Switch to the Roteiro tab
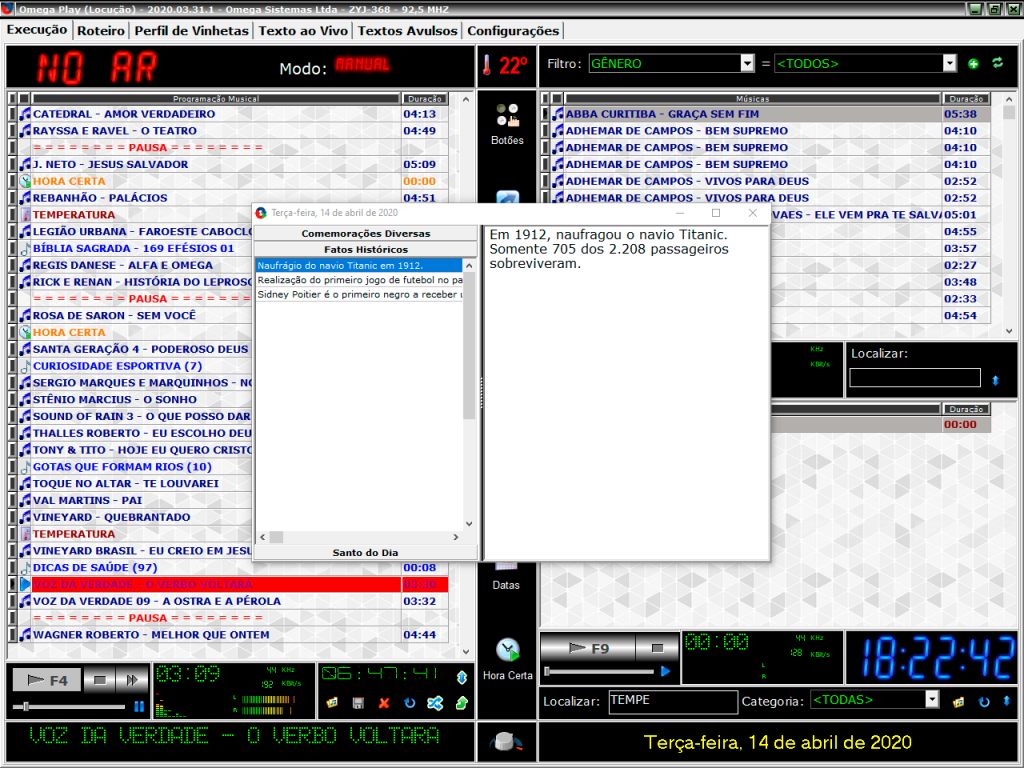Viewport: 1024px width, 768px height. click(x=101, y=31)
